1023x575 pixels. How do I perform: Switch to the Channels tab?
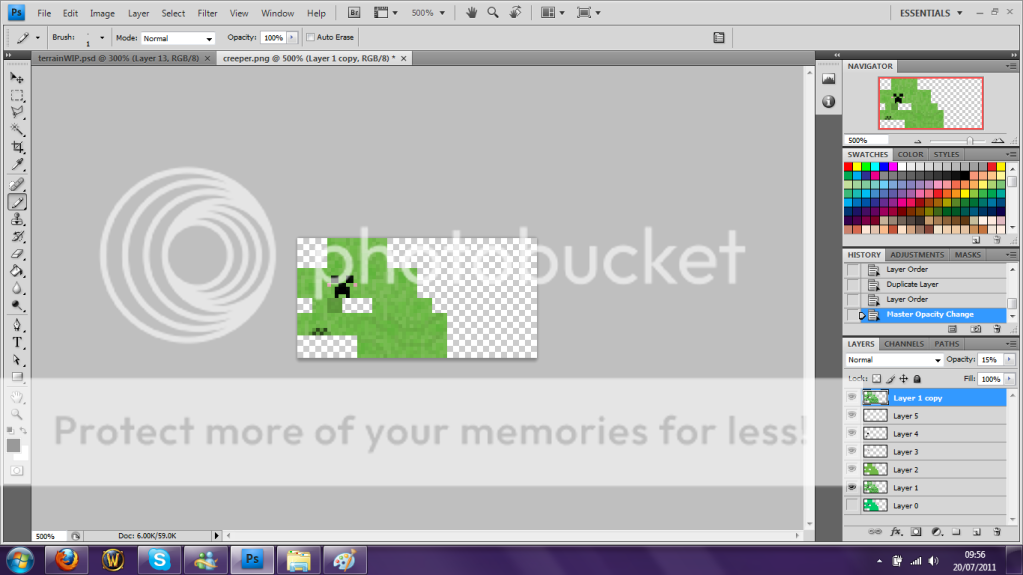pyautogui.click(x=904, y=344)
